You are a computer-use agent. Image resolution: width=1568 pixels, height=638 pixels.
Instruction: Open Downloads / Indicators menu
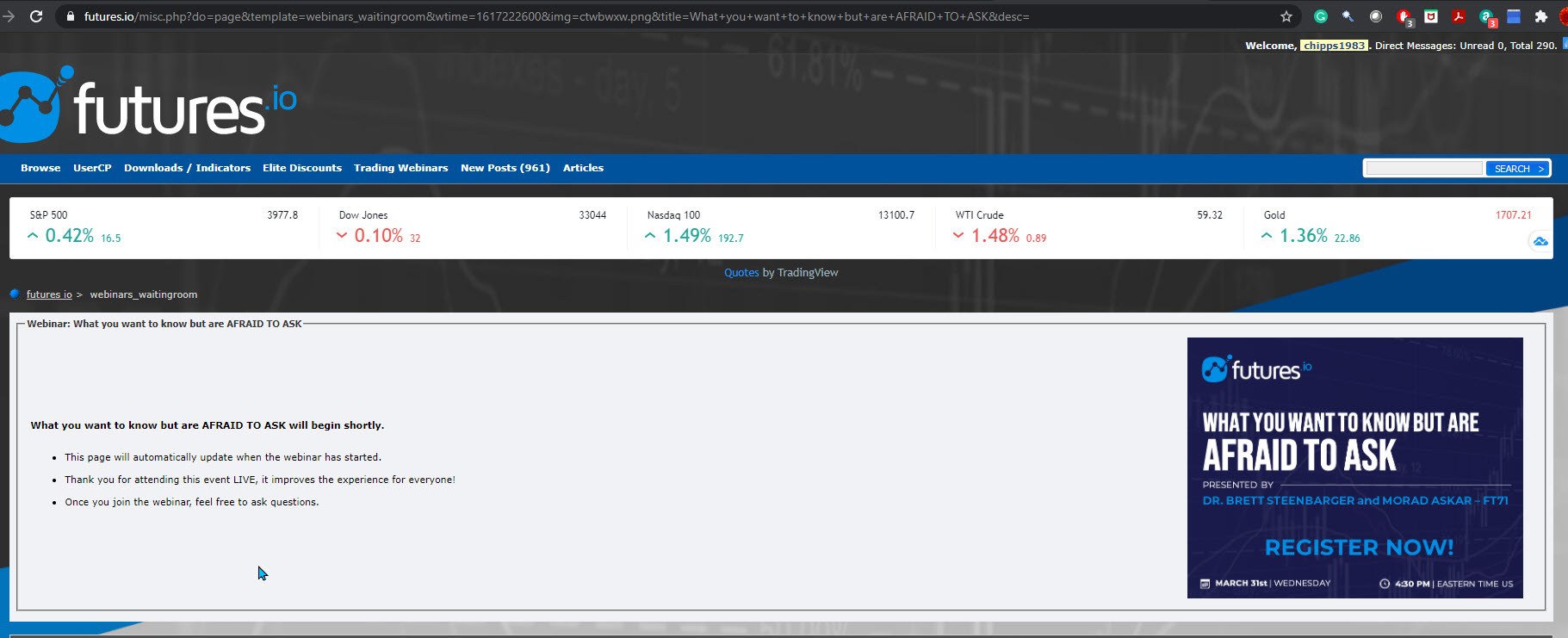187,168
